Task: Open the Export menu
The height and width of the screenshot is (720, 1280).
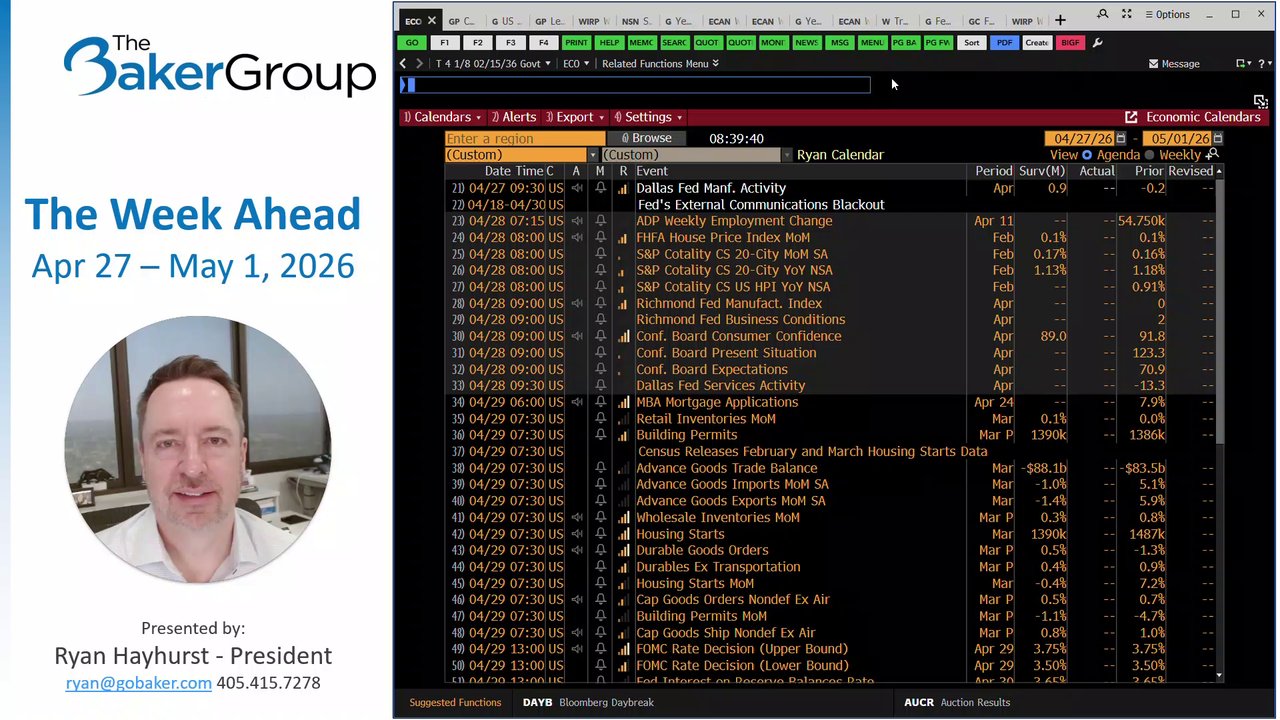Action: [573, 117]
